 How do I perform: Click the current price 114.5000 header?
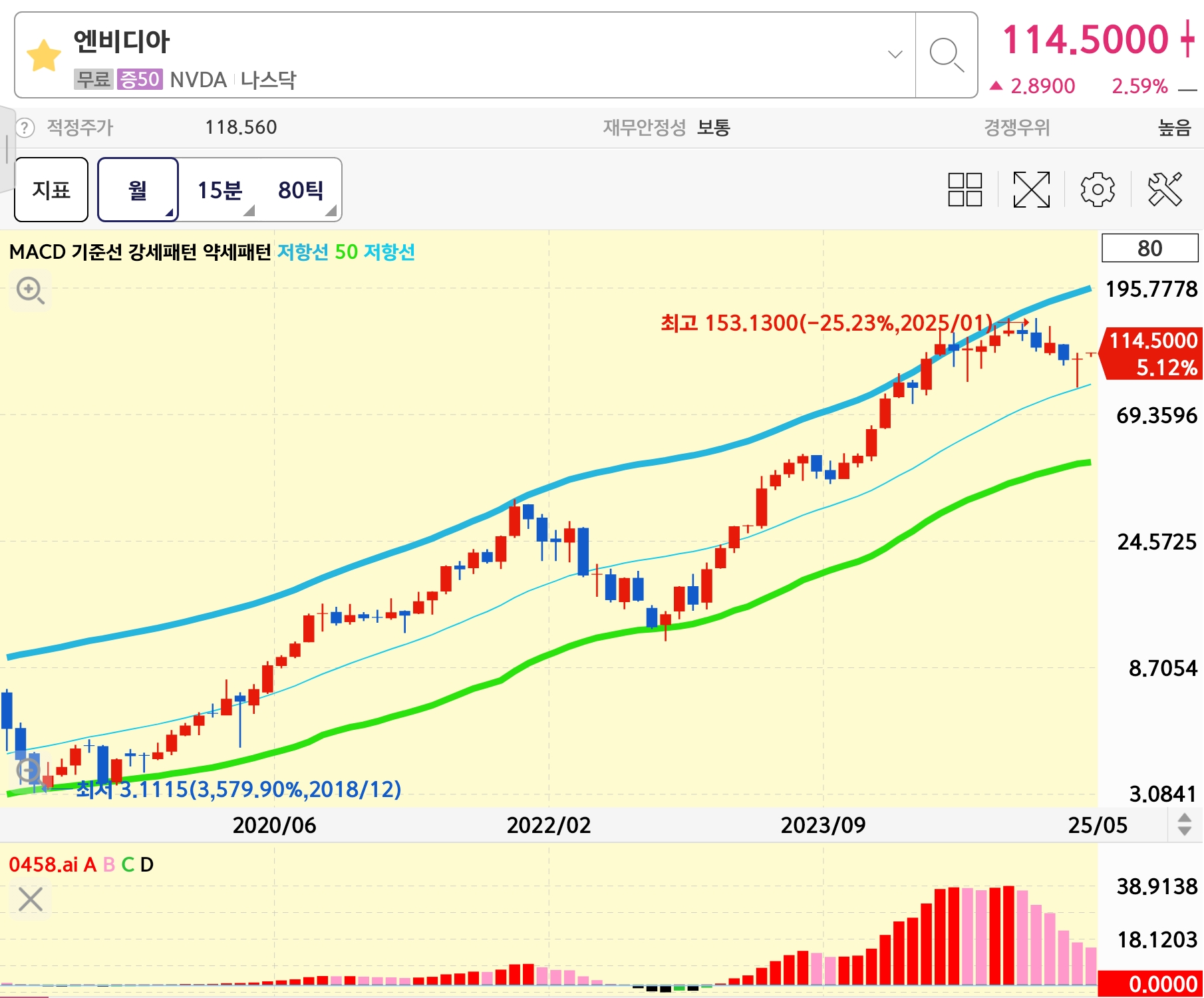[x=1085, y=39]
